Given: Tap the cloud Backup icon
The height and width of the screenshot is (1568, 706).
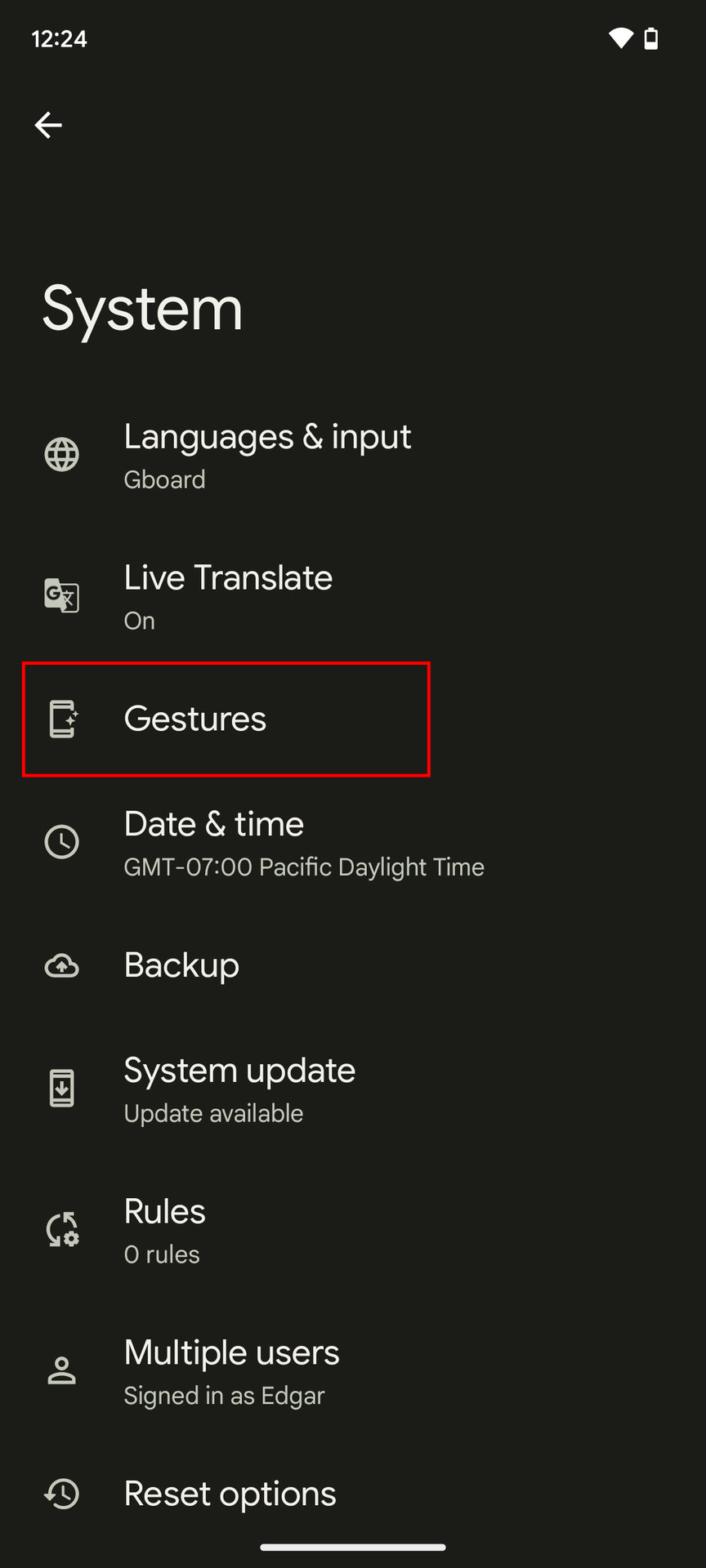Looking at the screenshot, I should click(62, 966).
